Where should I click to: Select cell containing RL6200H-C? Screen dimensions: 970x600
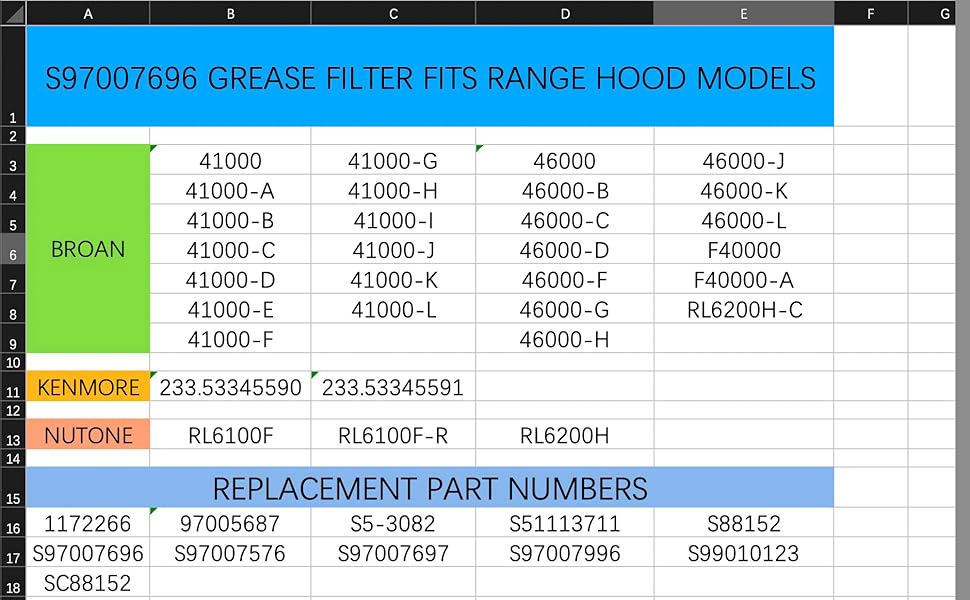(744, 309)
